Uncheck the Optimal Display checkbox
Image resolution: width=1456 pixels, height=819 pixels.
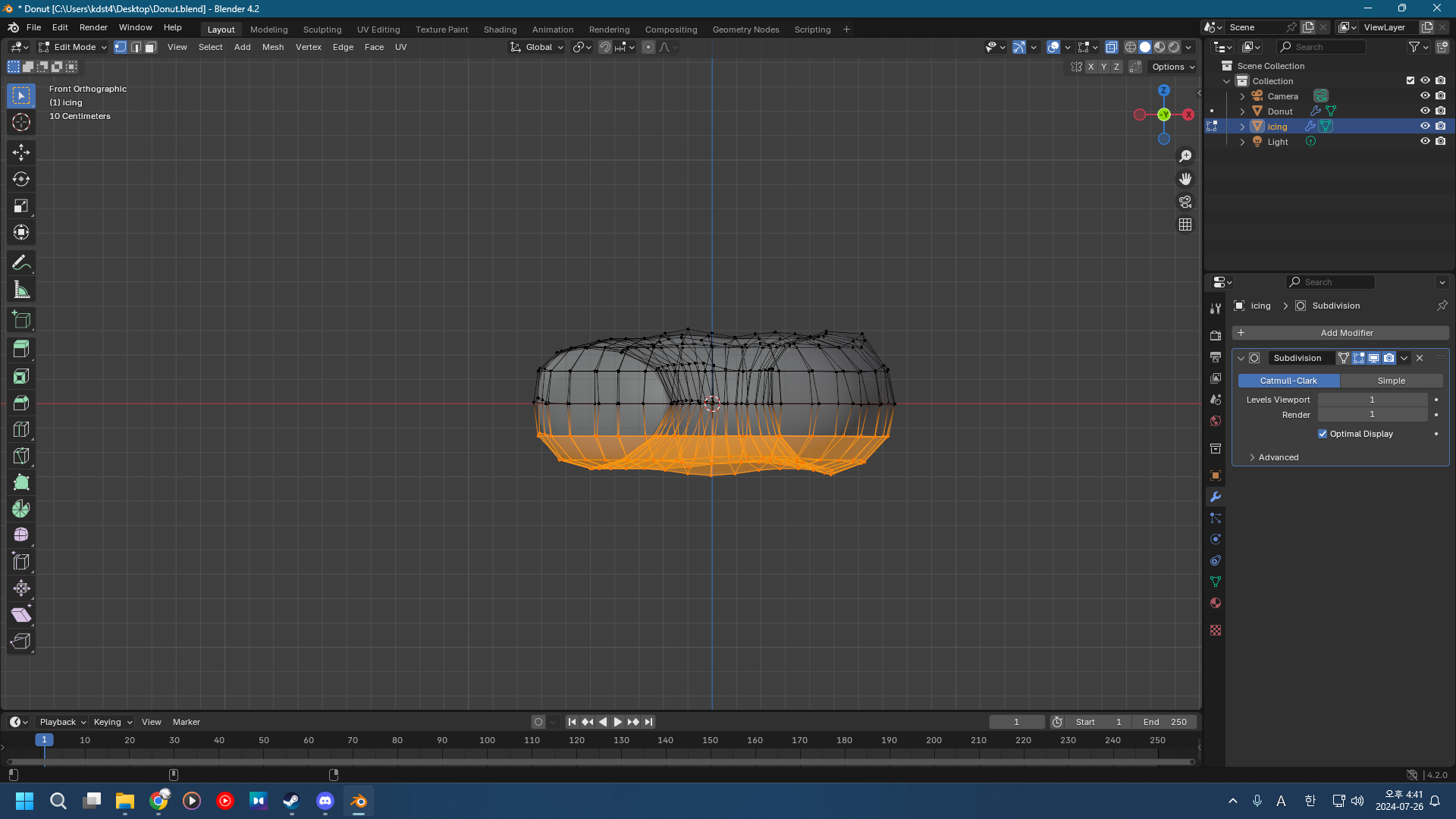(x=1323, y=434)
